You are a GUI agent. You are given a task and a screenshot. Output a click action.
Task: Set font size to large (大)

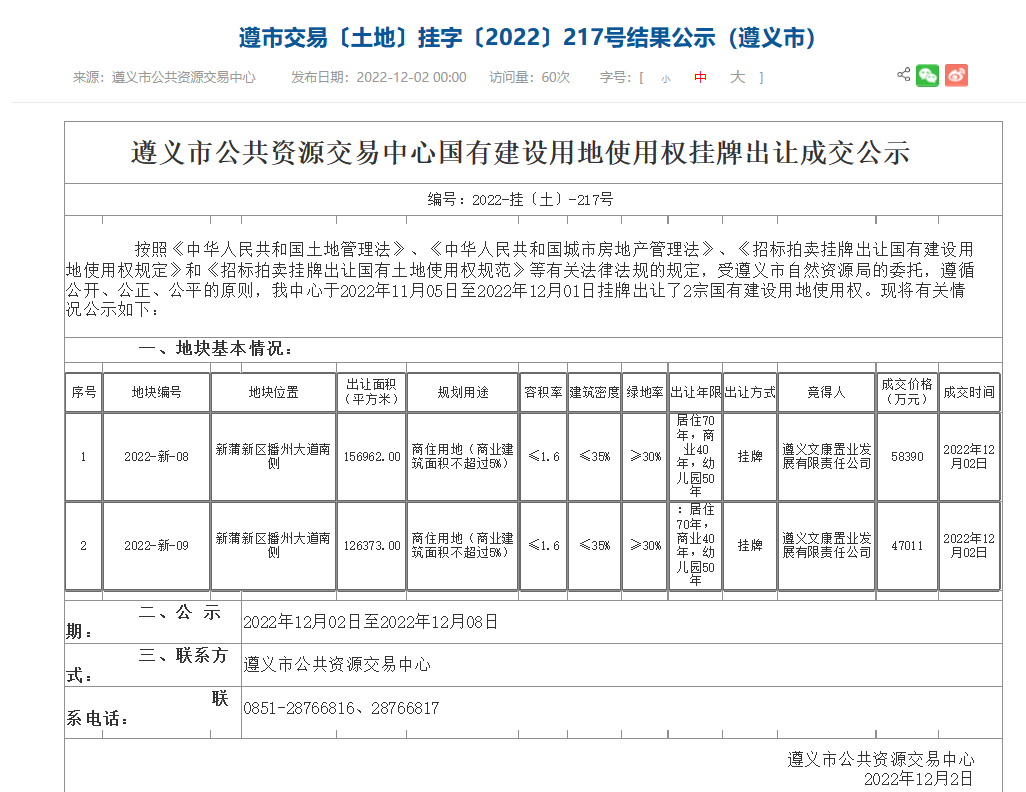[x=737, y=77]
